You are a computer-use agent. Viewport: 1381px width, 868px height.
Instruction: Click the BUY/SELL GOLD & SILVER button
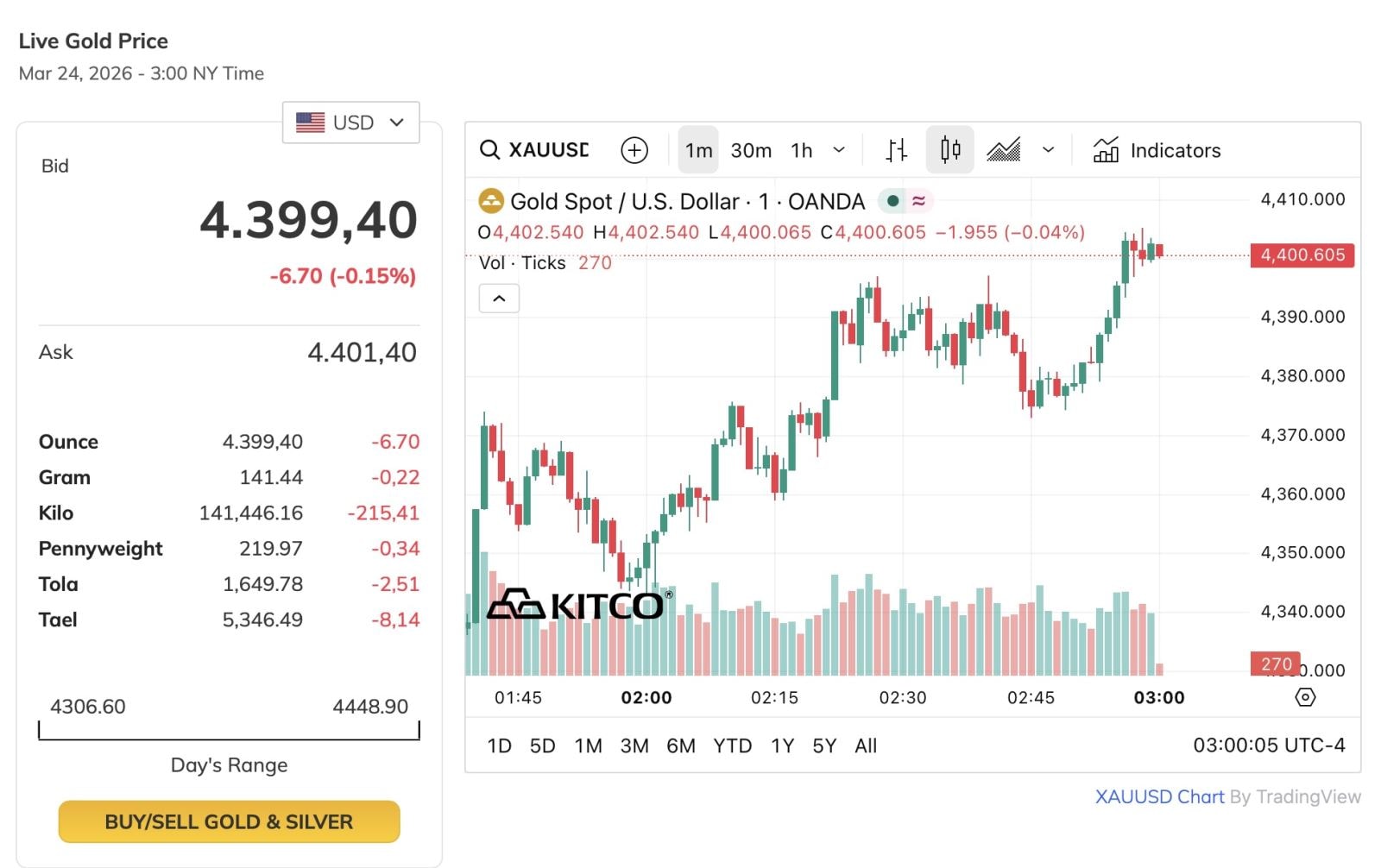pyautogui.click(x=229, y=821)
